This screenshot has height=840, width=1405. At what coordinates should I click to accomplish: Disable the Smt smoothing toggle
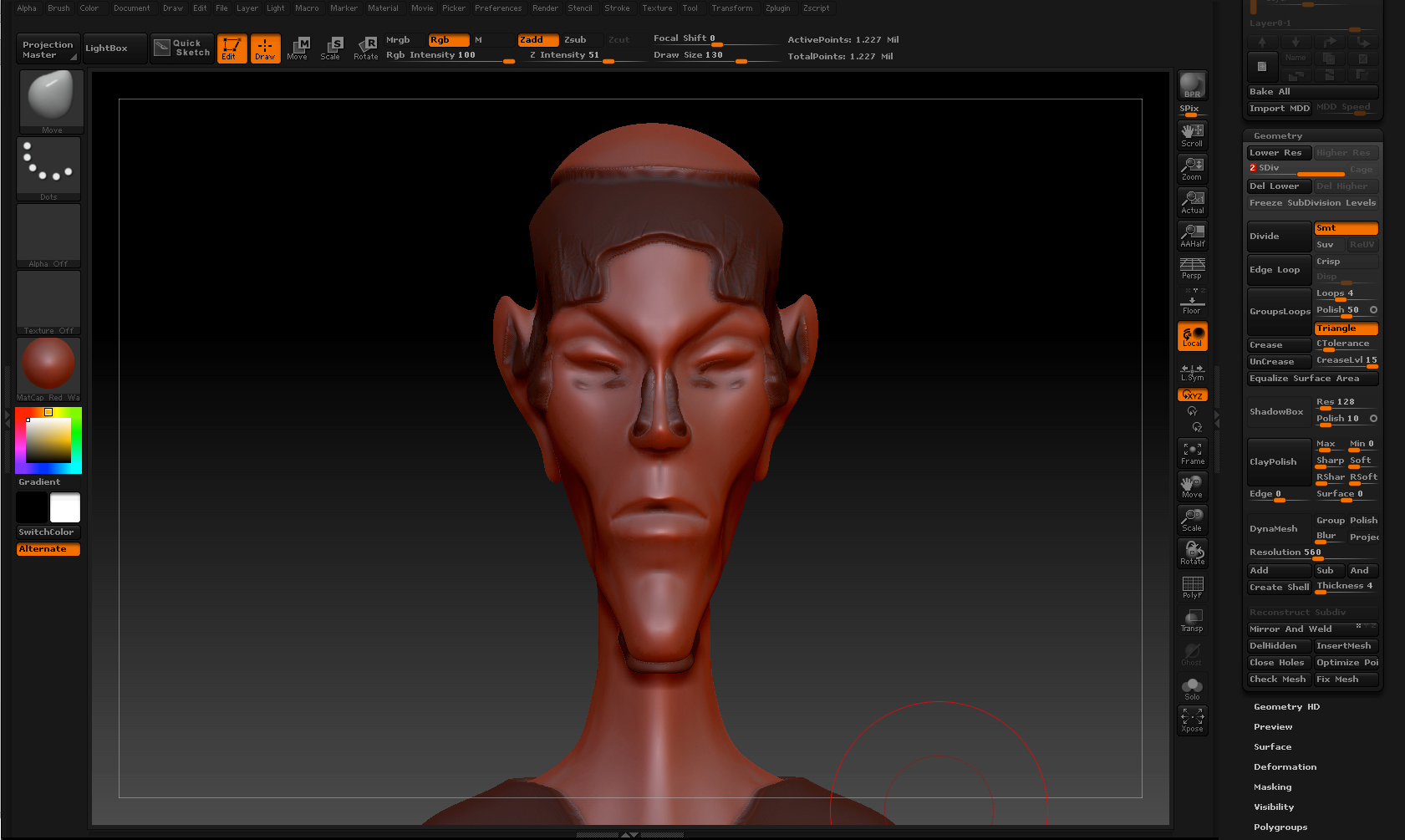click(x=1345, y=228)
